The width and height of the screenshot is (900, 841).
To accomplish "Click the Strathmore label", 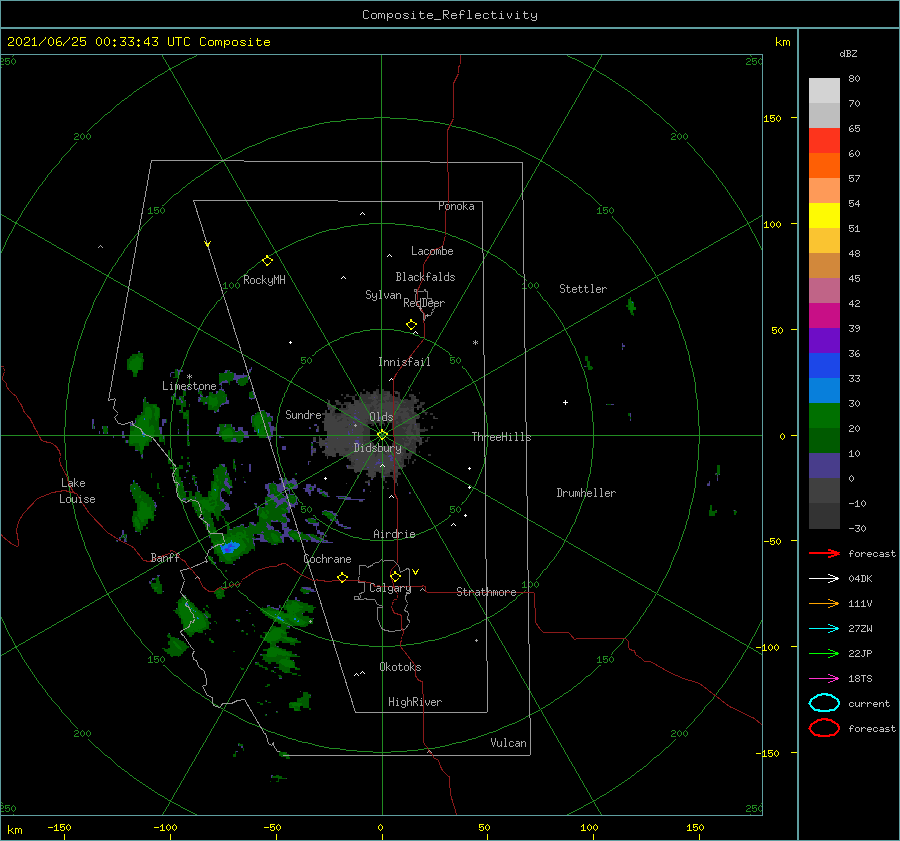I will click(x=486, y=592).
